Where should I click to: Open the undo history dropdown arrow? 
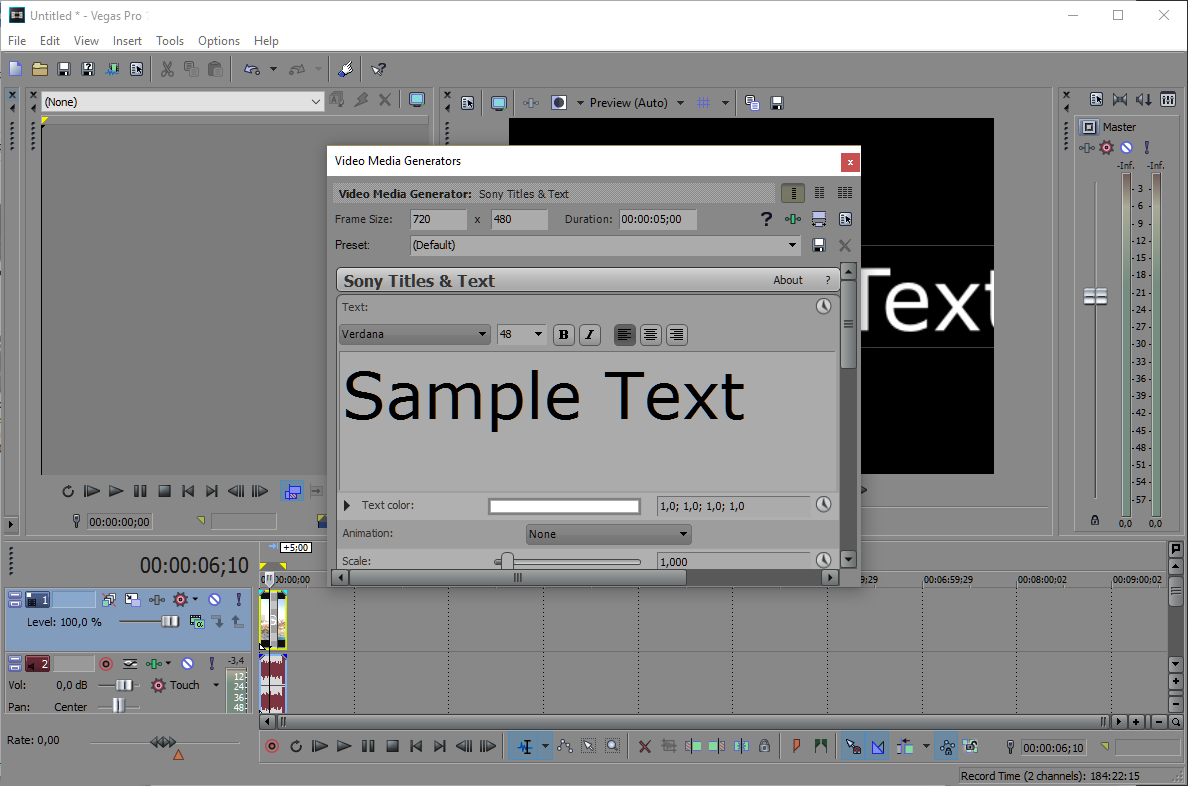[x=273, y=69]
